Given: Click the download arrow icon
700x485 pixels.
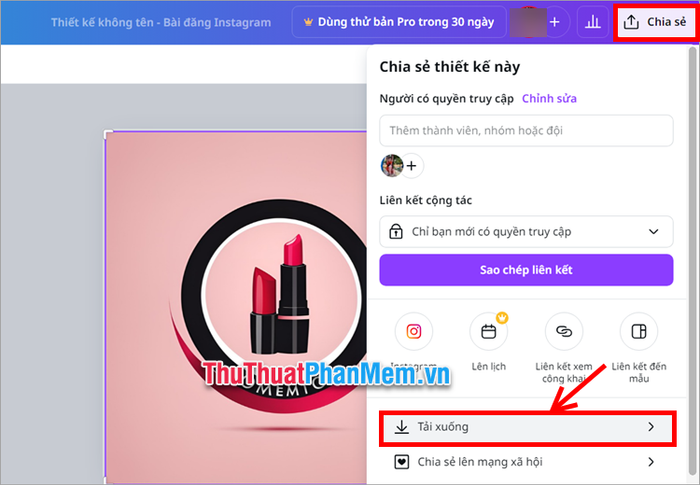Looking at the screenshot, I should (401, 427).
